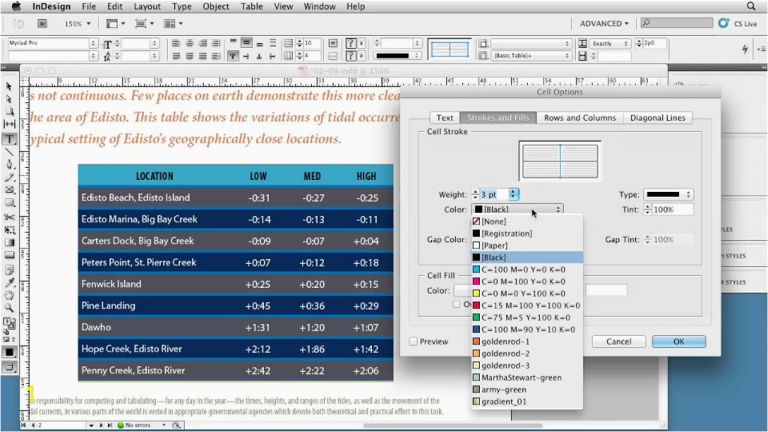Choose army-green from the color list
Viewport: 768px width, 432px height.
click(527, 389)
